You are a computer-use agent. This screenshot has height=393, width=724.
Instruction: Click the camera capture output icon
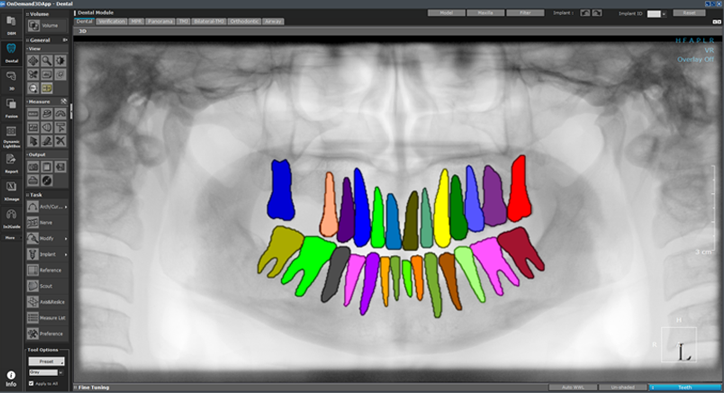33,167
